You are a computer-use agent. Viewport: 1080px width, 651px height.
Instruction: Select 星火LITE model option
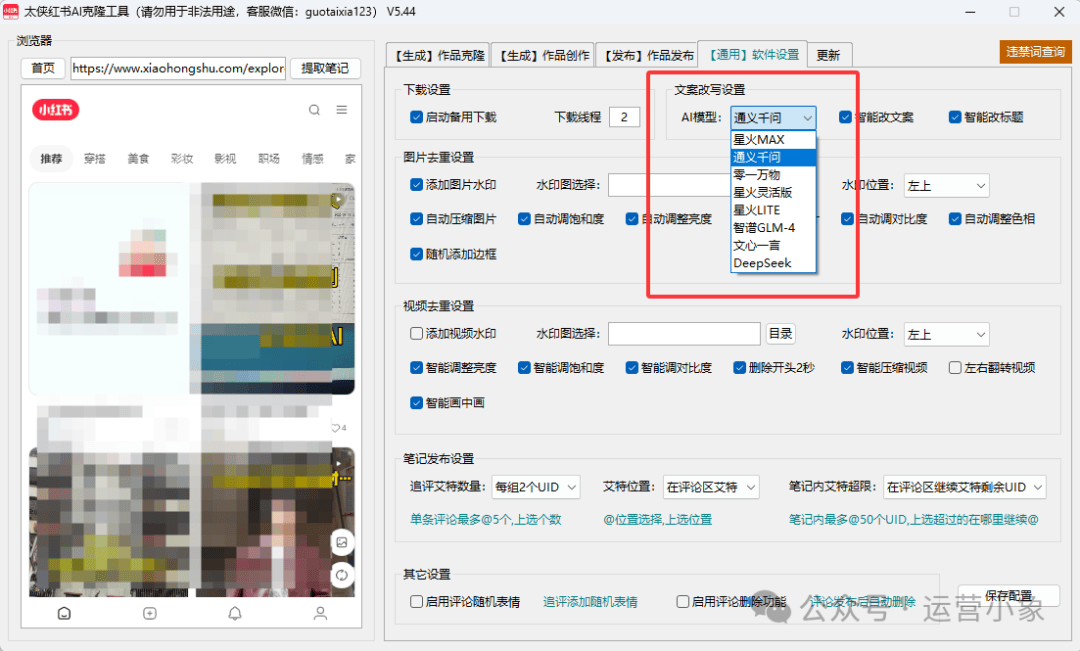773,211
